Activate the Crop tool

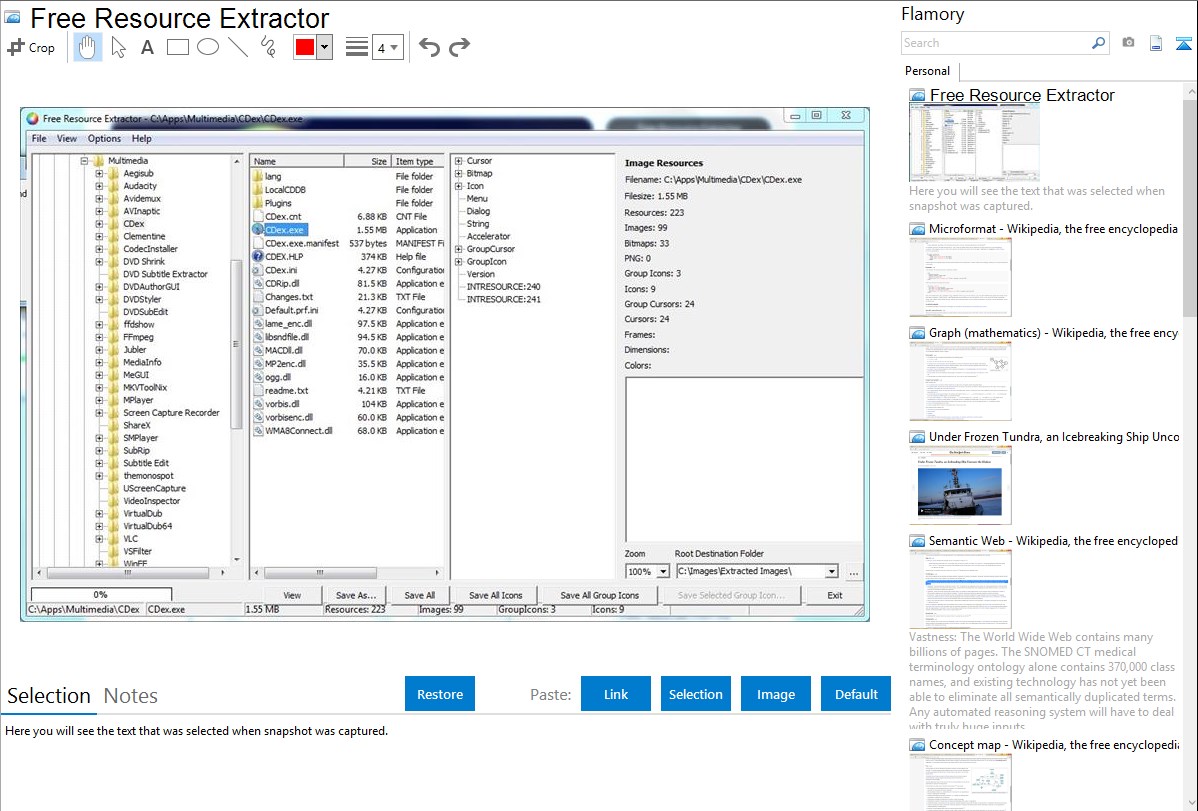pos(31,47)
